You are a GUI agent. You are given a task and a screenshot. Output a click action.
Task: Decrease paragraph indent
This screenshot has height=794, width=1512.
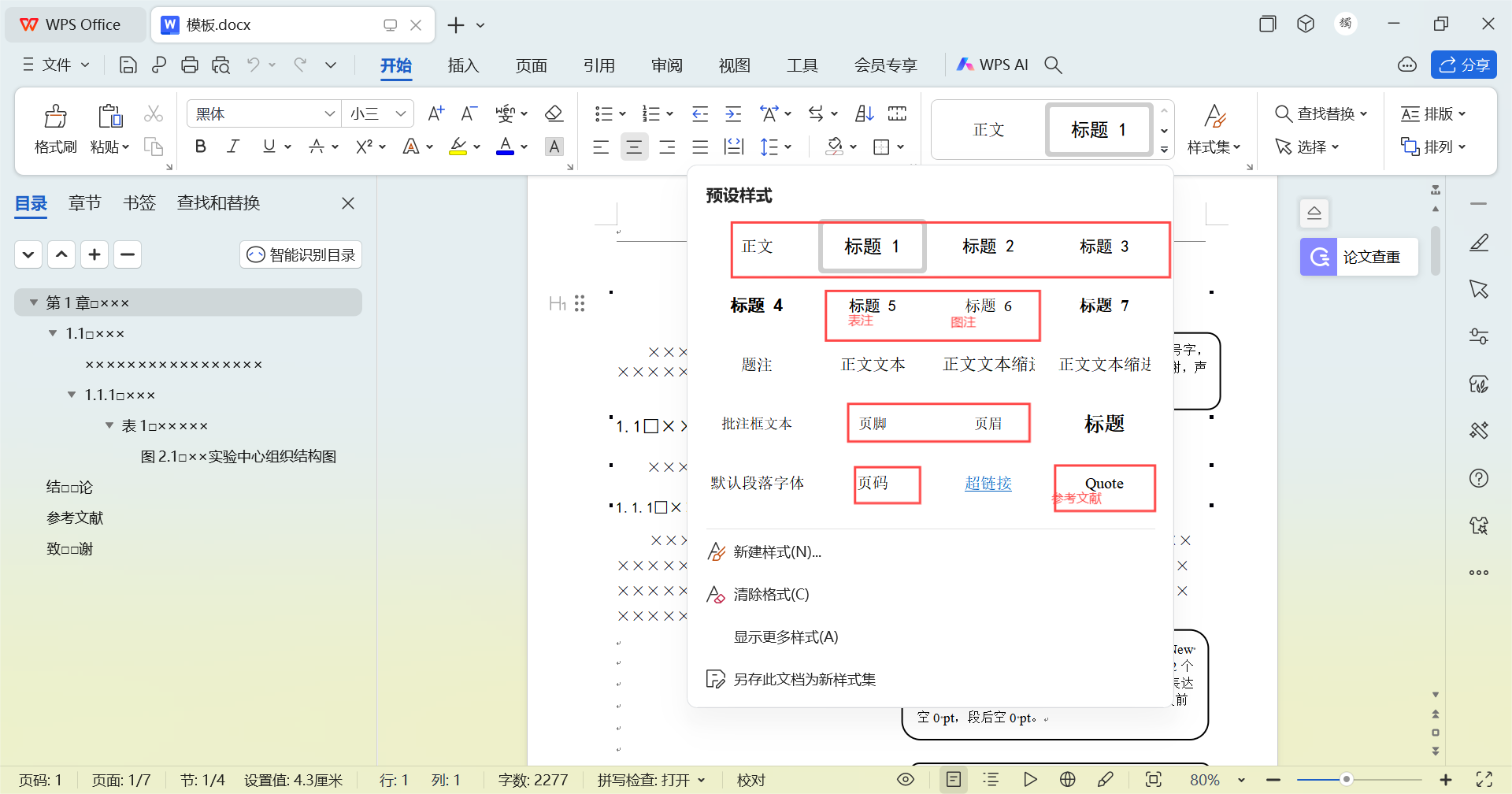coord(700,113)
